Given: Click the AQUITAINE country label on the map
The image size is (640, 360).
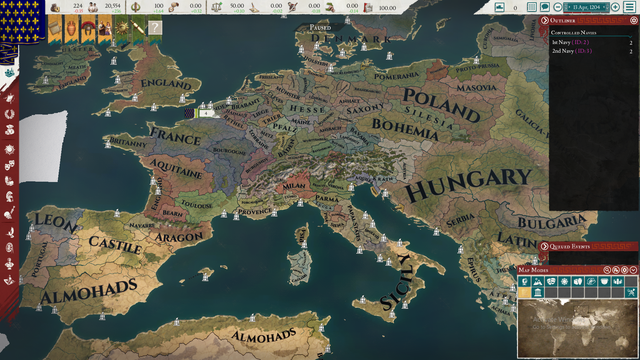Looking at the screenshot, I should [176, 168].
